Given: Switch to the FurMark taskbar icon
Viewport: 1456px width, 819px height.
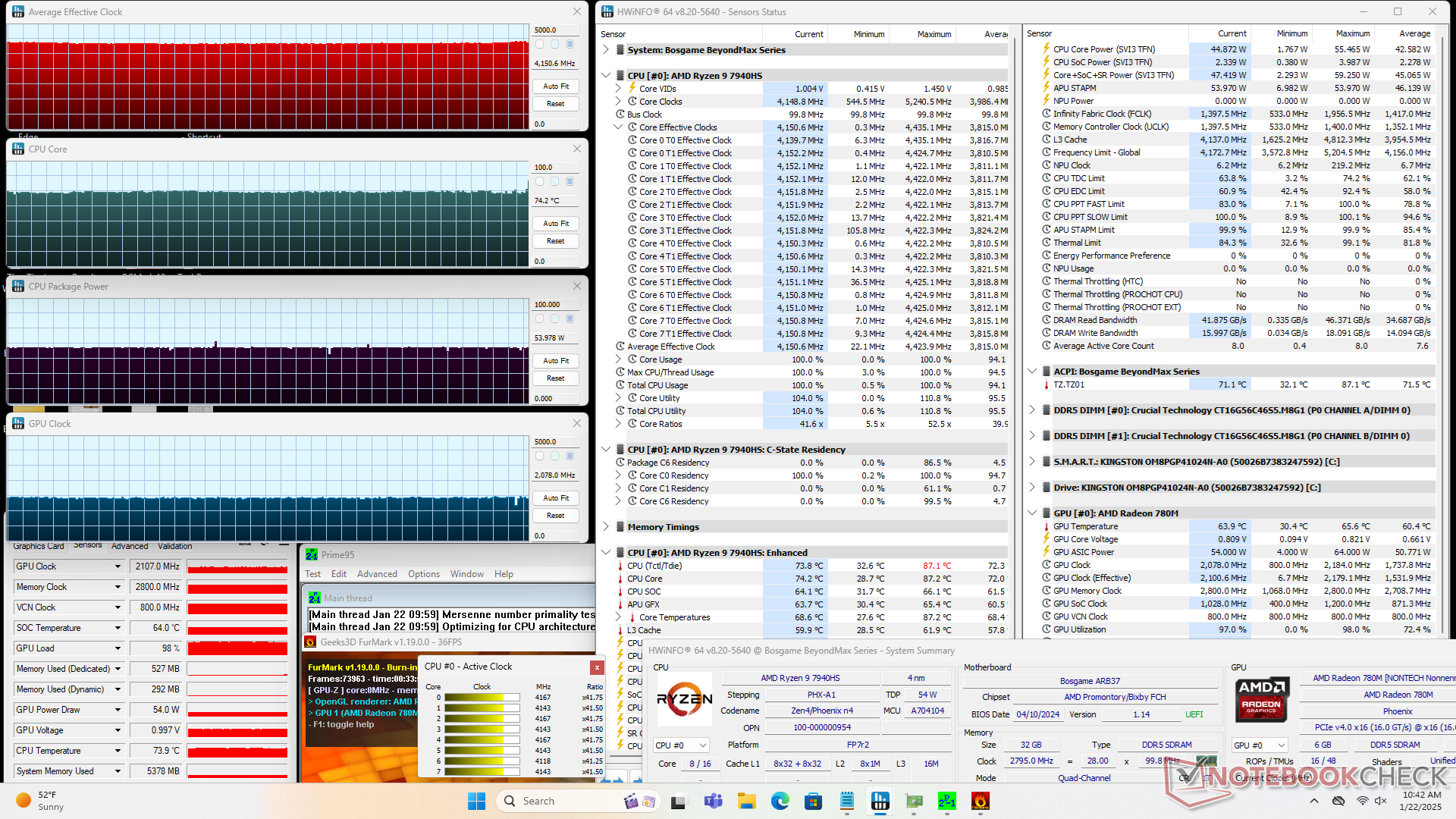Looking at the screenshot, I should click(981, 801).
